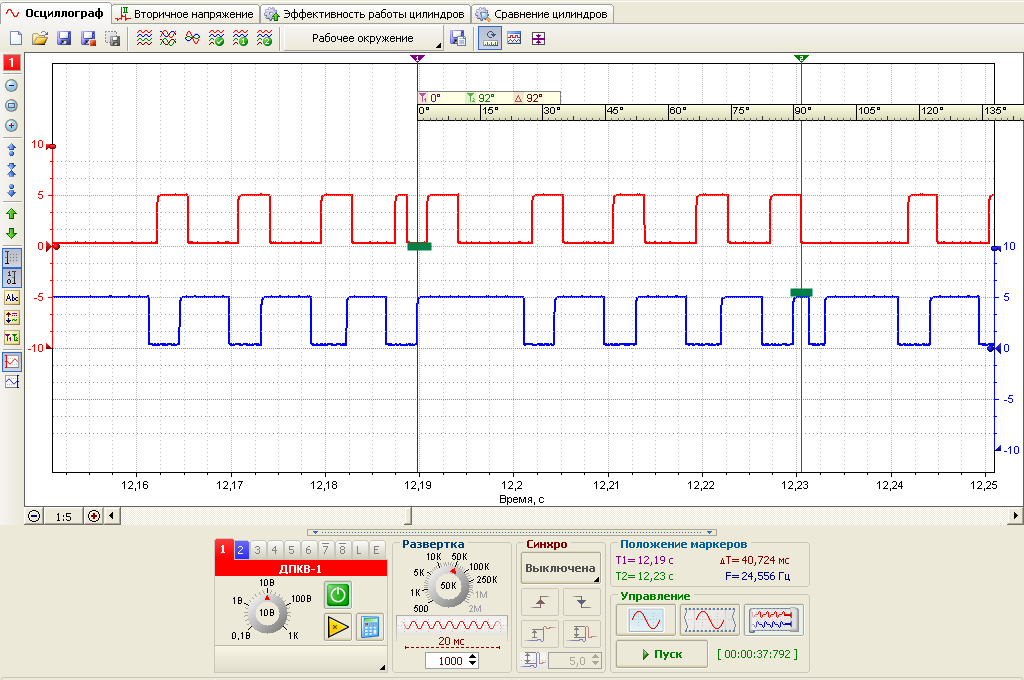Click the waveforms icon with green checkmark
1024x680 pixels.
click(216, 39)
